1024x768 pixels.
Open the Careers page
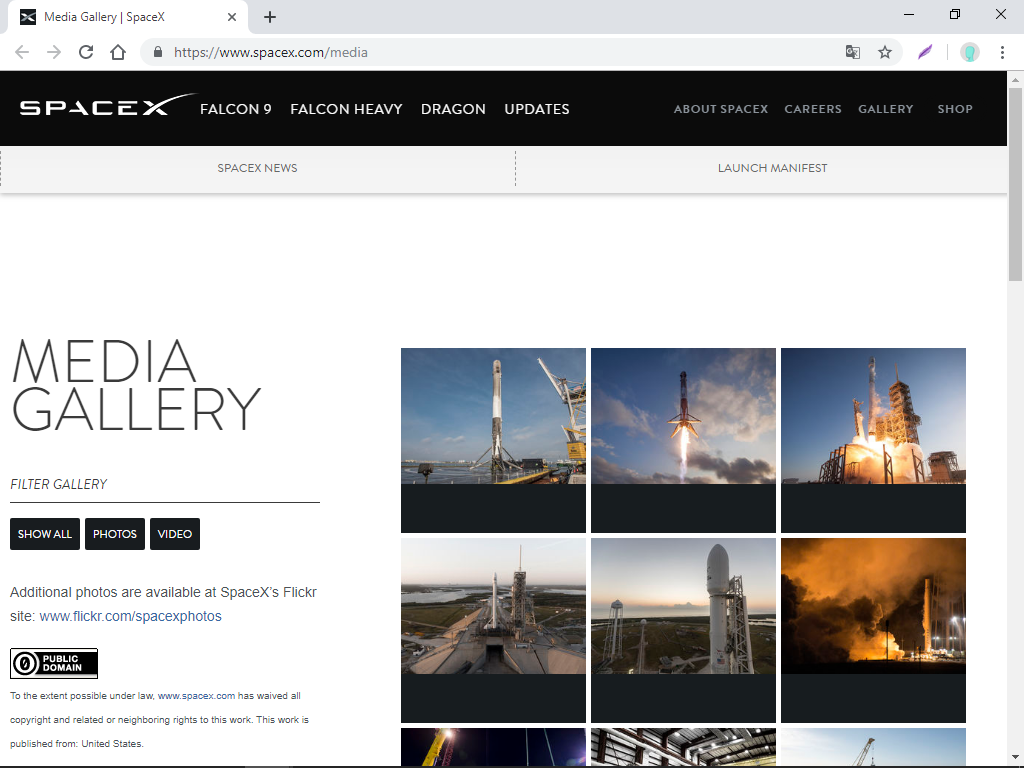click(813, 109)
